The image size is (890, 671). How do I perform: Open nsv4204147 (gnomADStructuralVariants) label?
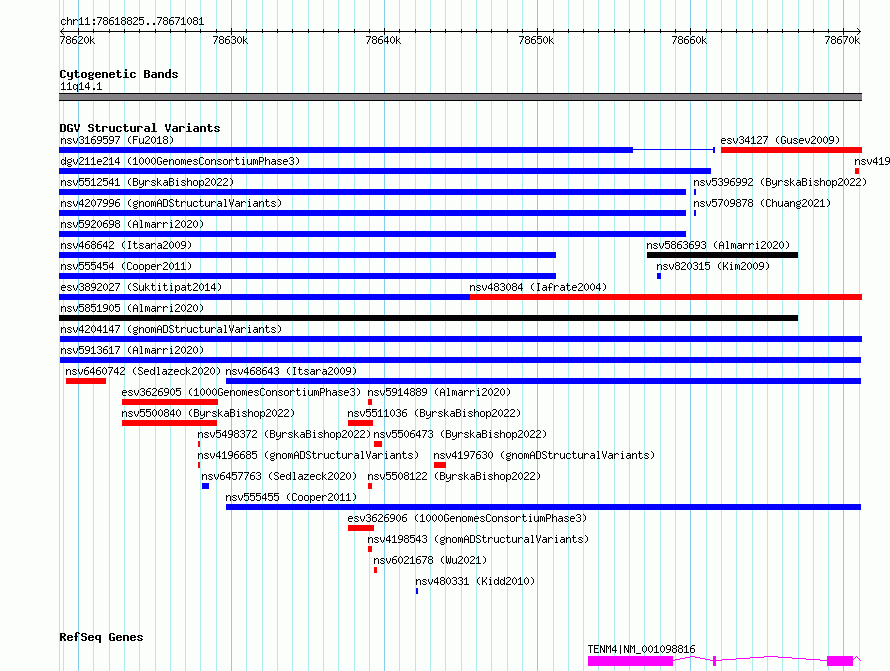pos(171,329)
